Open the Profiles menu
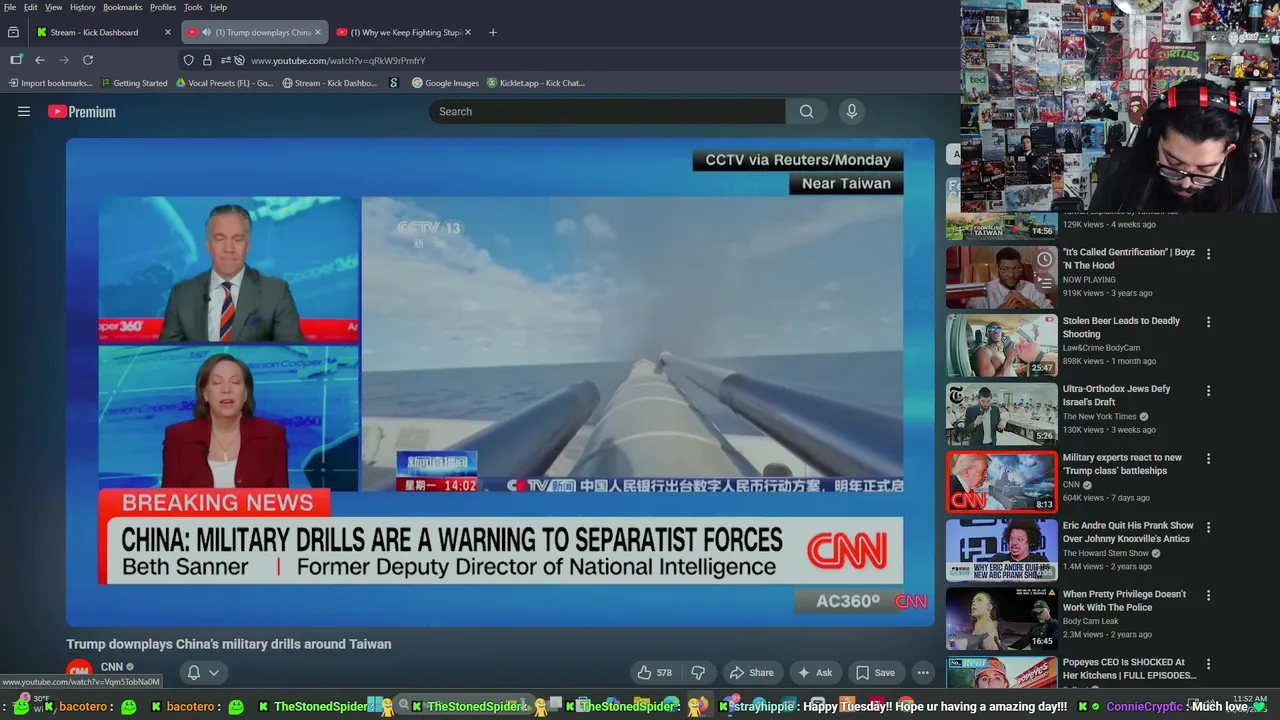 (163, 7)
